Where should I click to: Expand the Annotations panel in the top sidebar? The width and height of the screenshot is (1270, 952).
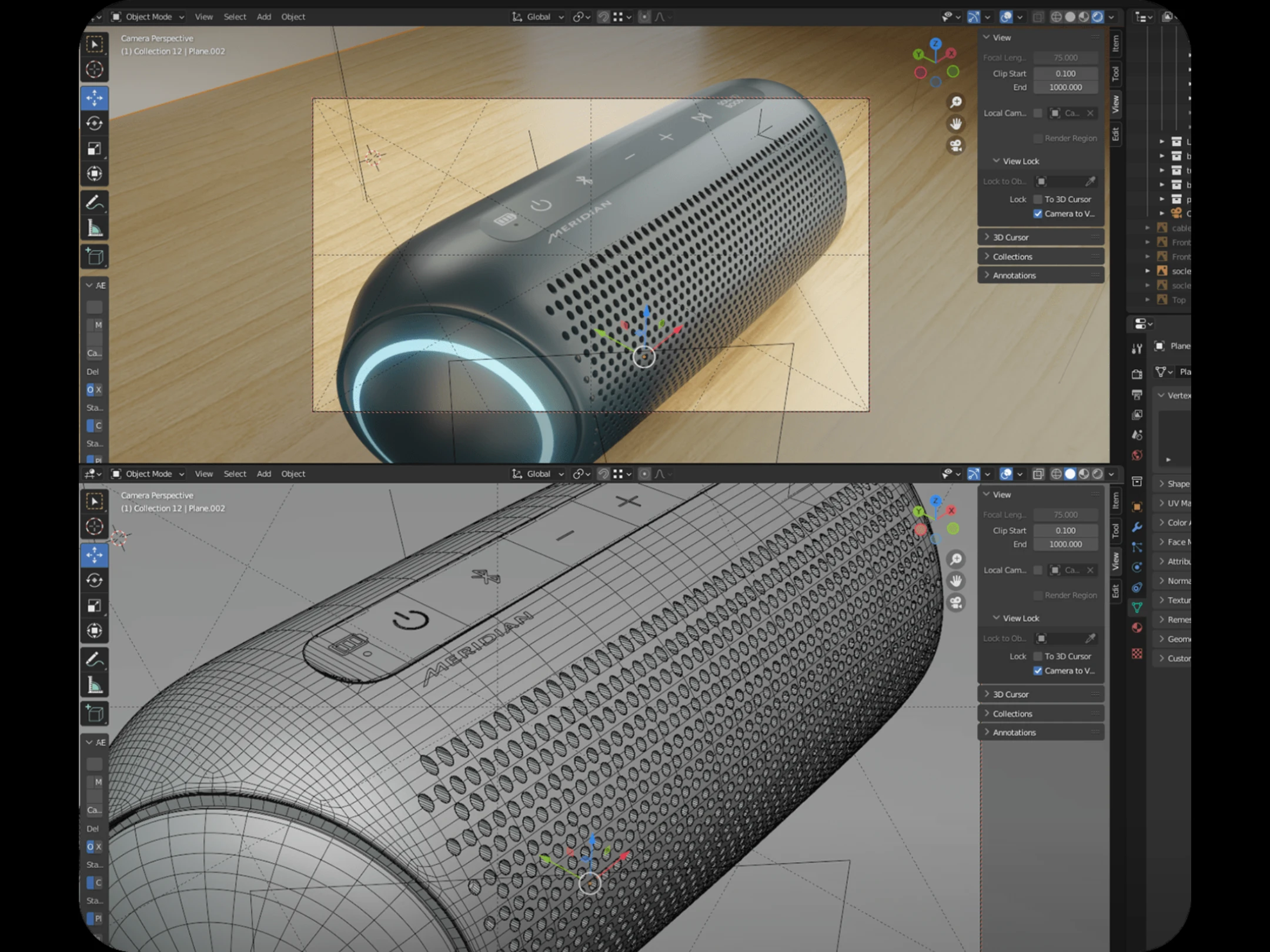pyautogui.click(x=1014, y=276)
